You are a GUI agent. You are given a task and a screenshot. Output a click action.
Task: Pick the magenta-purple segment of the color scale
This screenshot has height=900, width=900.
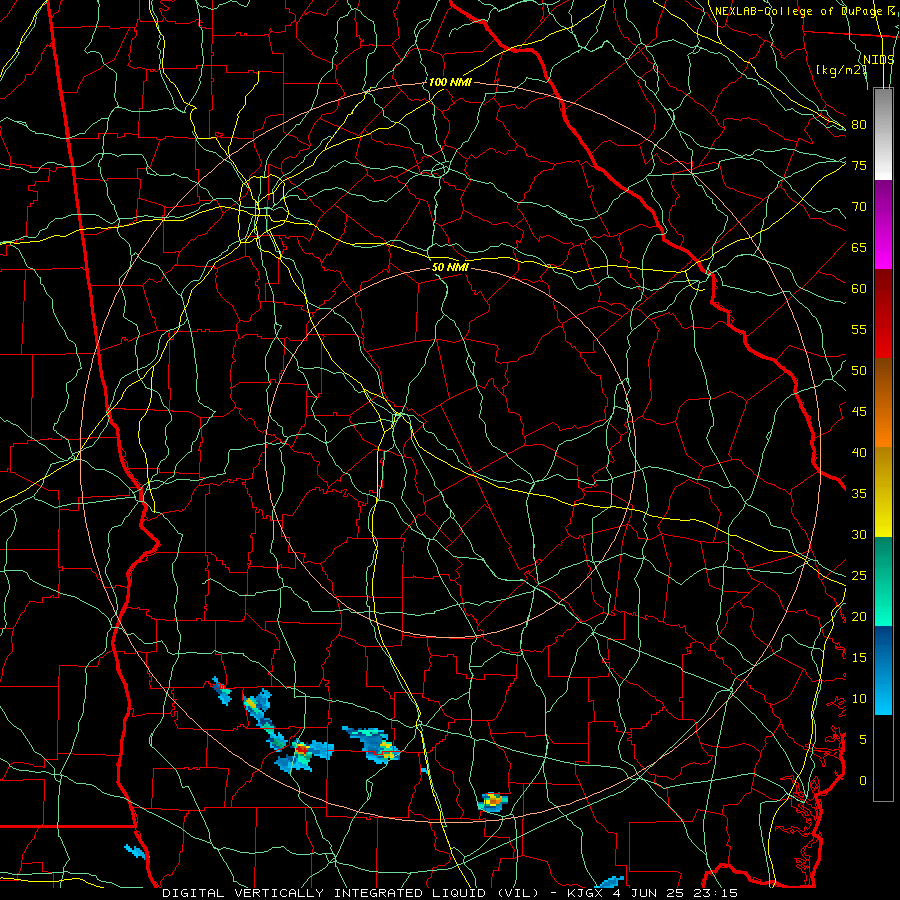pos(883,224)
